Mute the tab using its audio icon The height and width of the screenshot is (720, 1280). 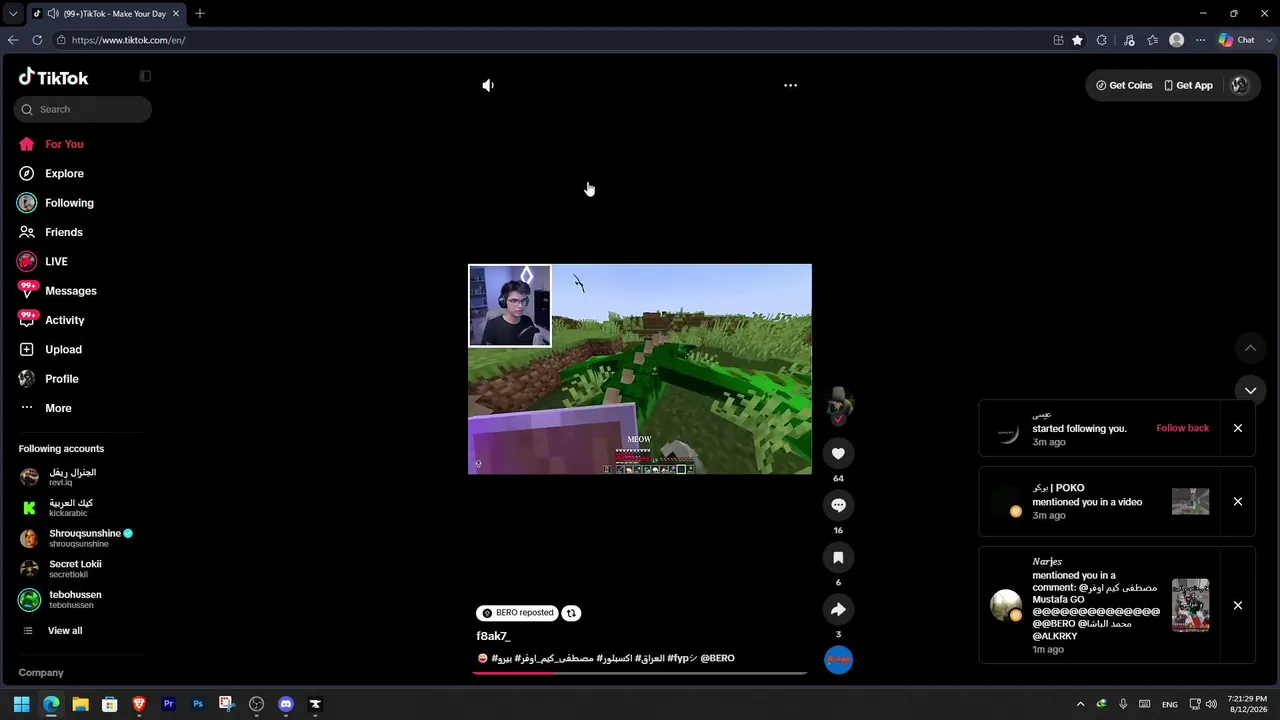[51, 14]
